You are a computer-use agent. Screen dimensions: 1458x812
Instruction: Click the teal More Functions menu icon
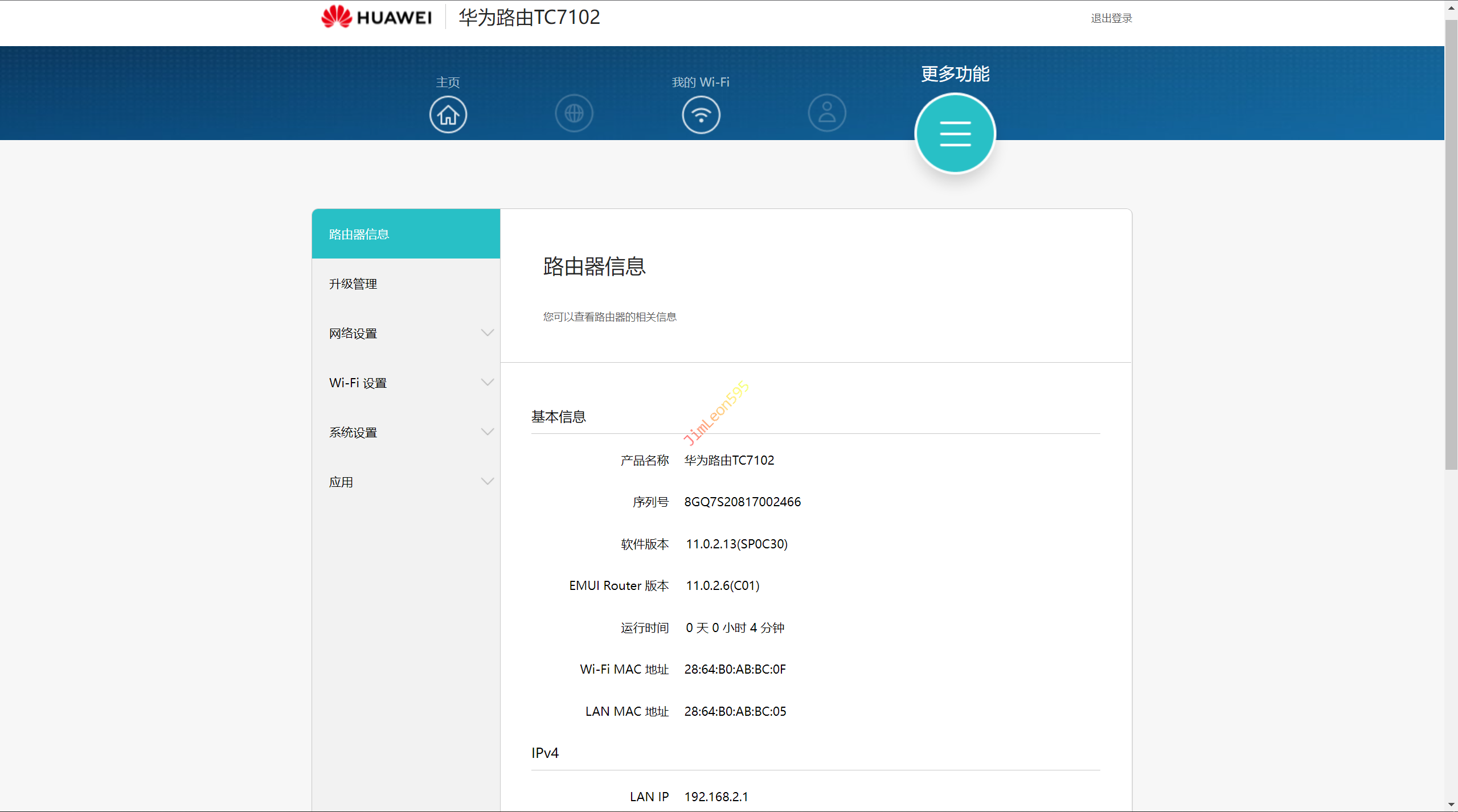pos(955,134)
